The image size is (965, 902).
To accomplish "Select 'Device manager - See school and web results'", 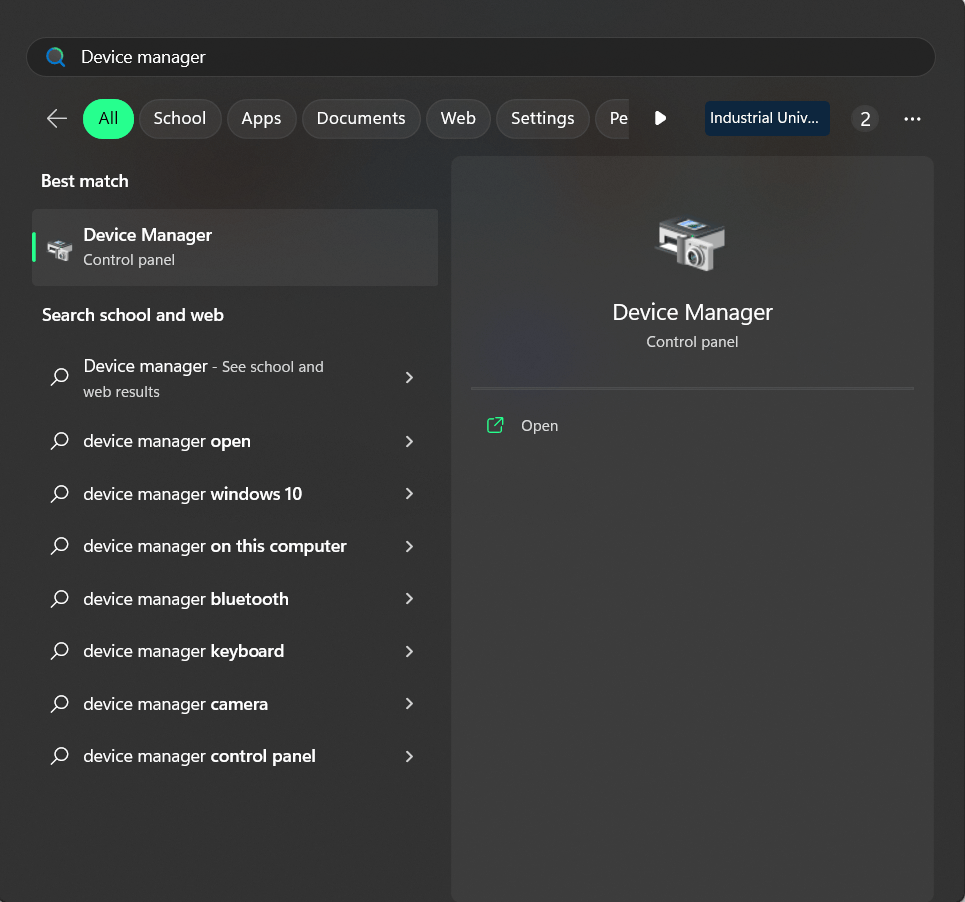I will 235,378.
